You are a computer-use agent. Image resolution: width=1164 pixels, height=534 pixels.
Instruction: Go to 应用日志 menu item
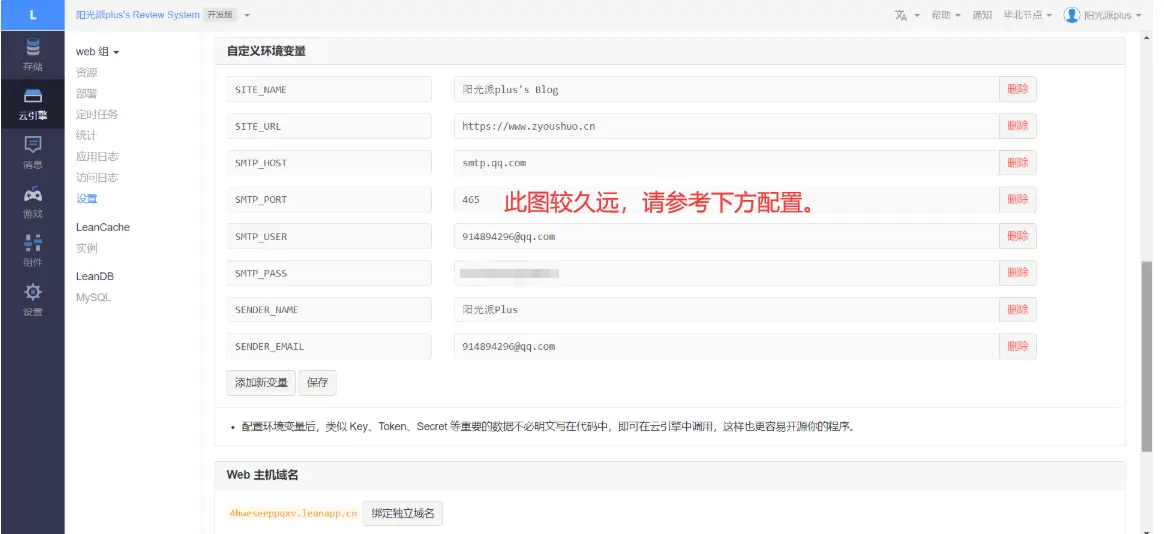(97, 156)
